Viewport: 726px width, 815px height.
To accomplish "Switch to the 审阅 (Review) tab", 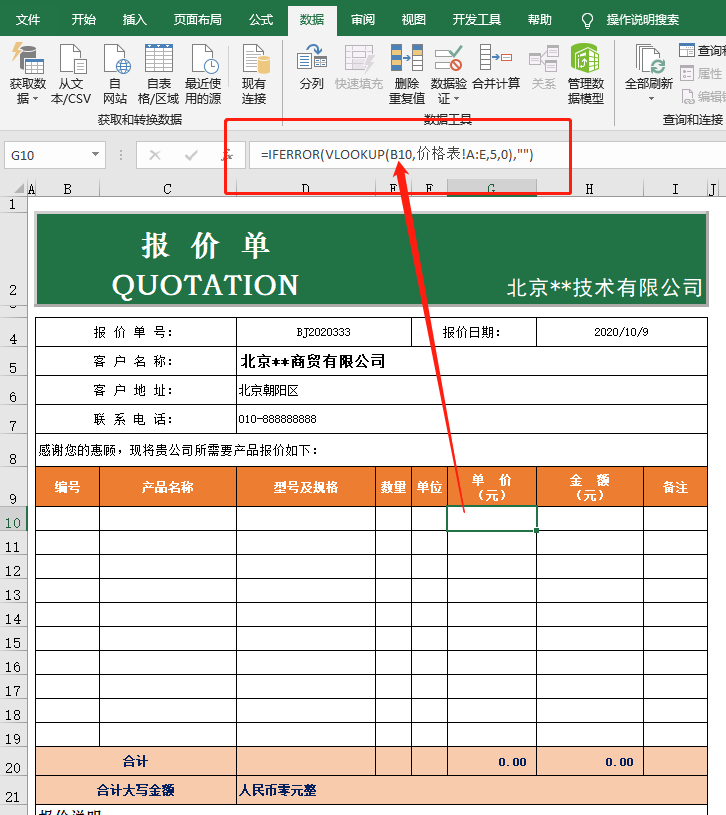I will 363,20.
